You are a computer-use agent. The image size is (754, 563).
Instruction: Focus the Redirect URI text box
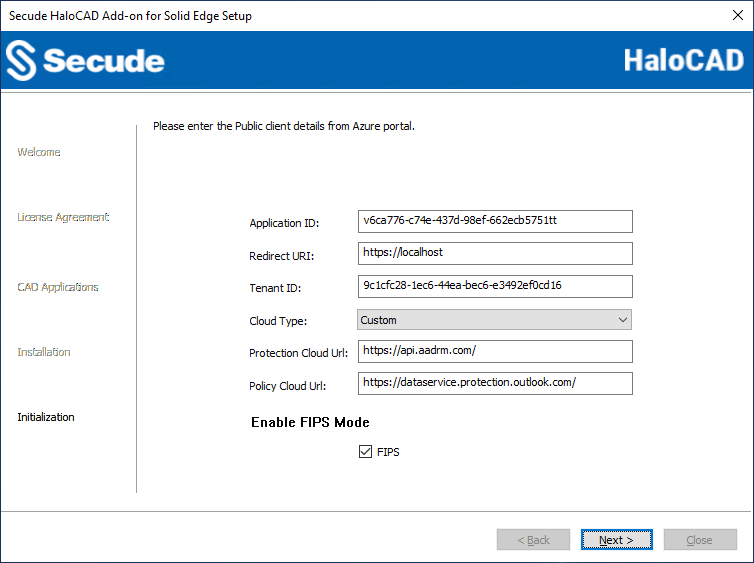pos(495,253)
